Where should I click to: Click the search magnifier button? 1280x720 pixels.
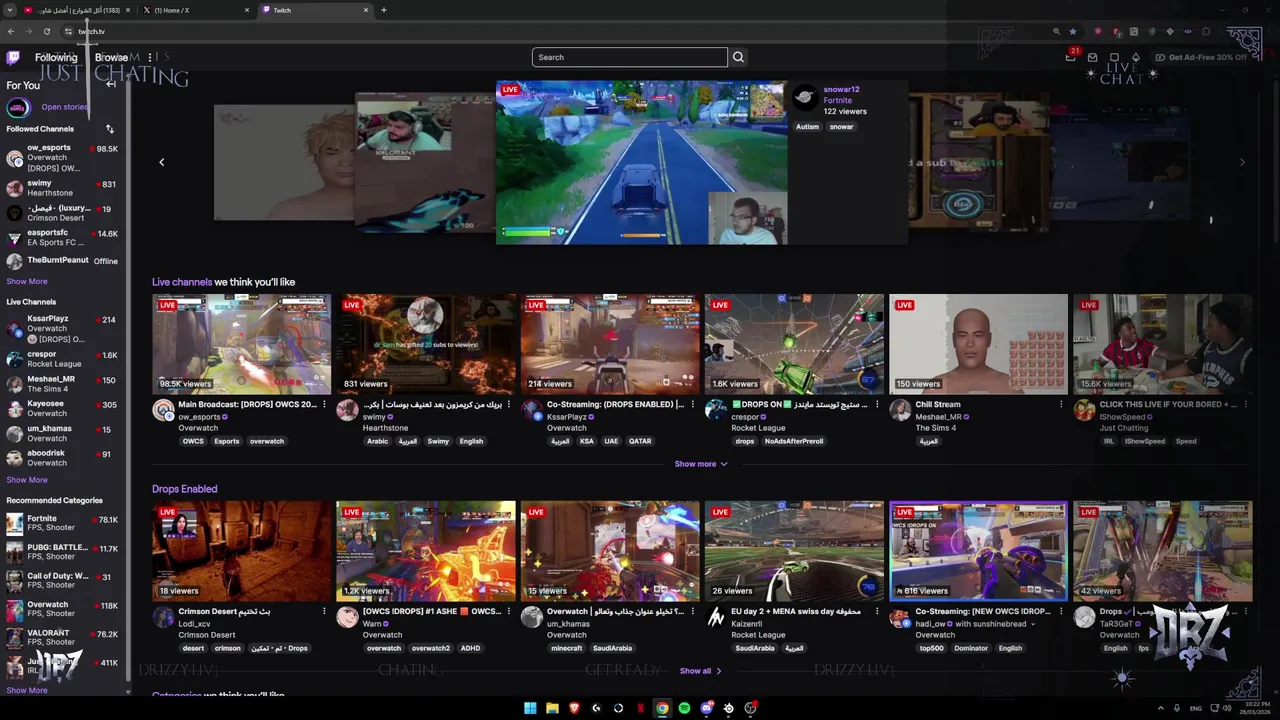[738, 57]
